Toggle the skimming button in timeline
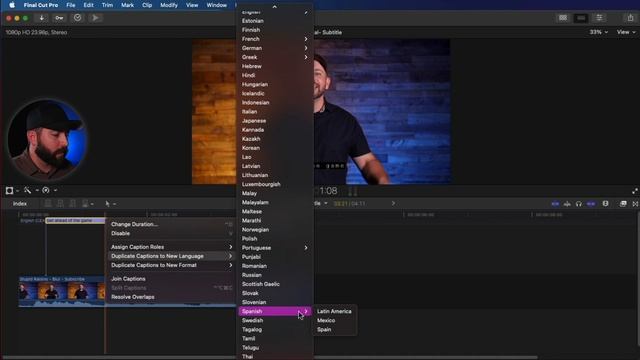The height and width of the screenshot is (360, 640). [x=555, y=204]
